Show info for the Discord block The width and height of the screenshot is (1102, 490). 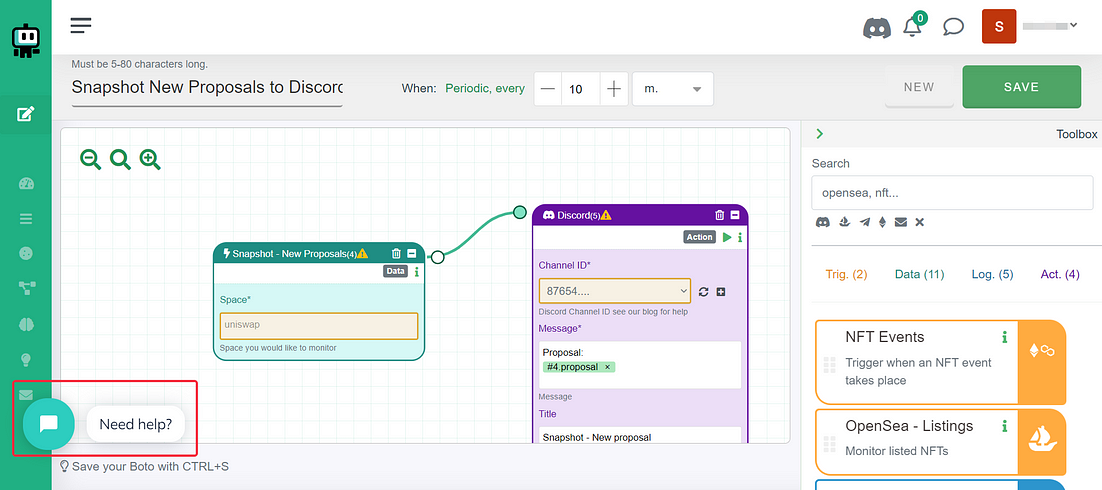(x=740, y=237)
